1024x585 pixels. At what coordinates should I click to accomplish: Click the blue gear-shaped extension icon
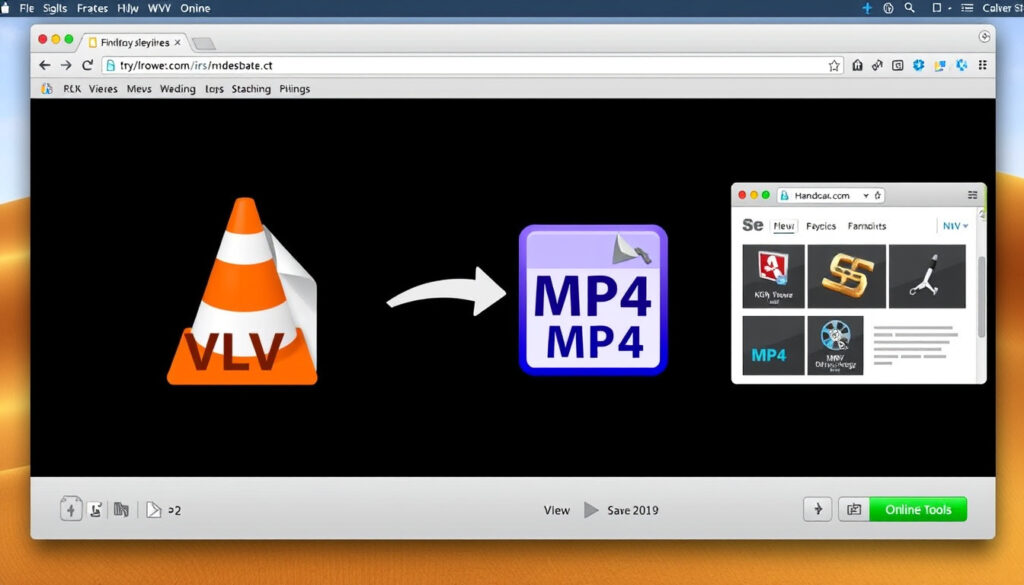[919, 65]
